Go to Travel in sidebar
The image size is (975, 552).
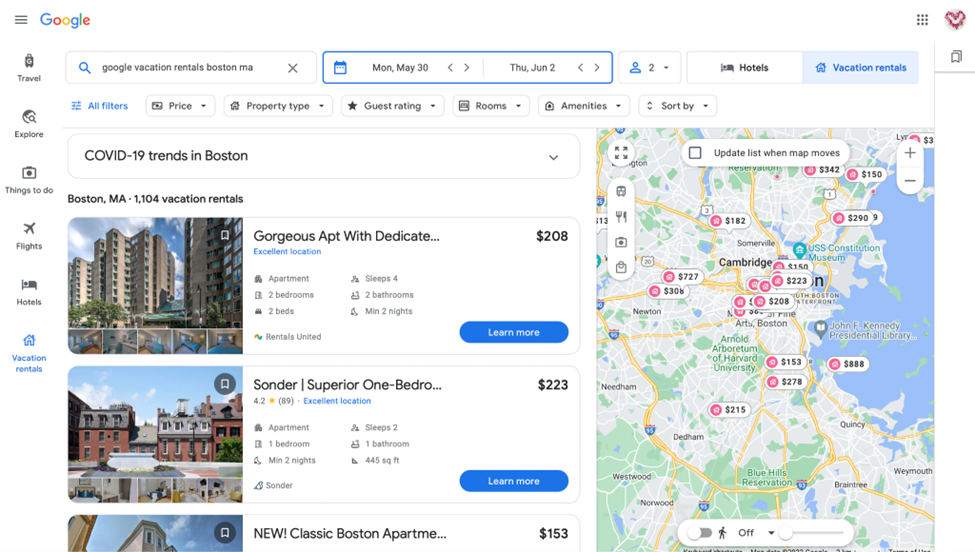29,68
